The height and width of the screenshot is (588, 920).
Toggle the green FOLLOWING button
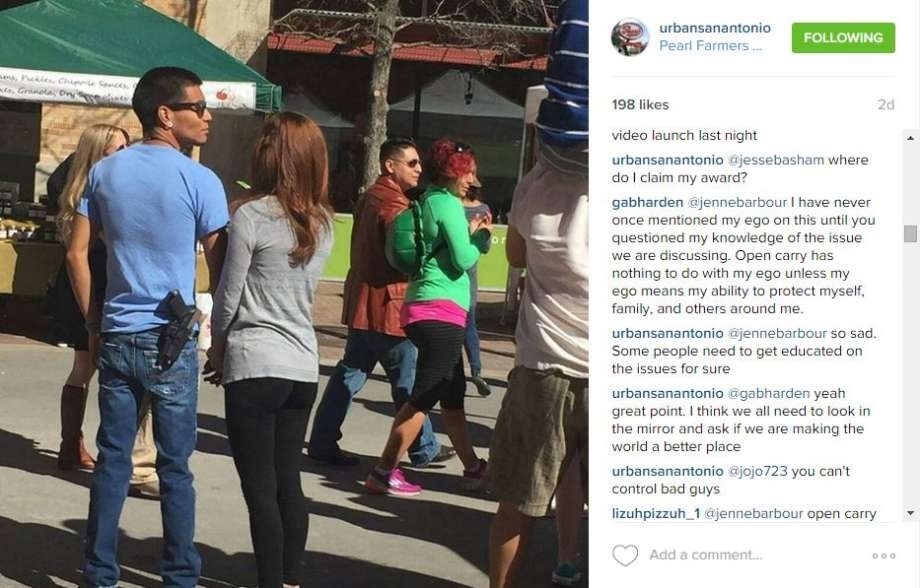click(x=843, y=38)
